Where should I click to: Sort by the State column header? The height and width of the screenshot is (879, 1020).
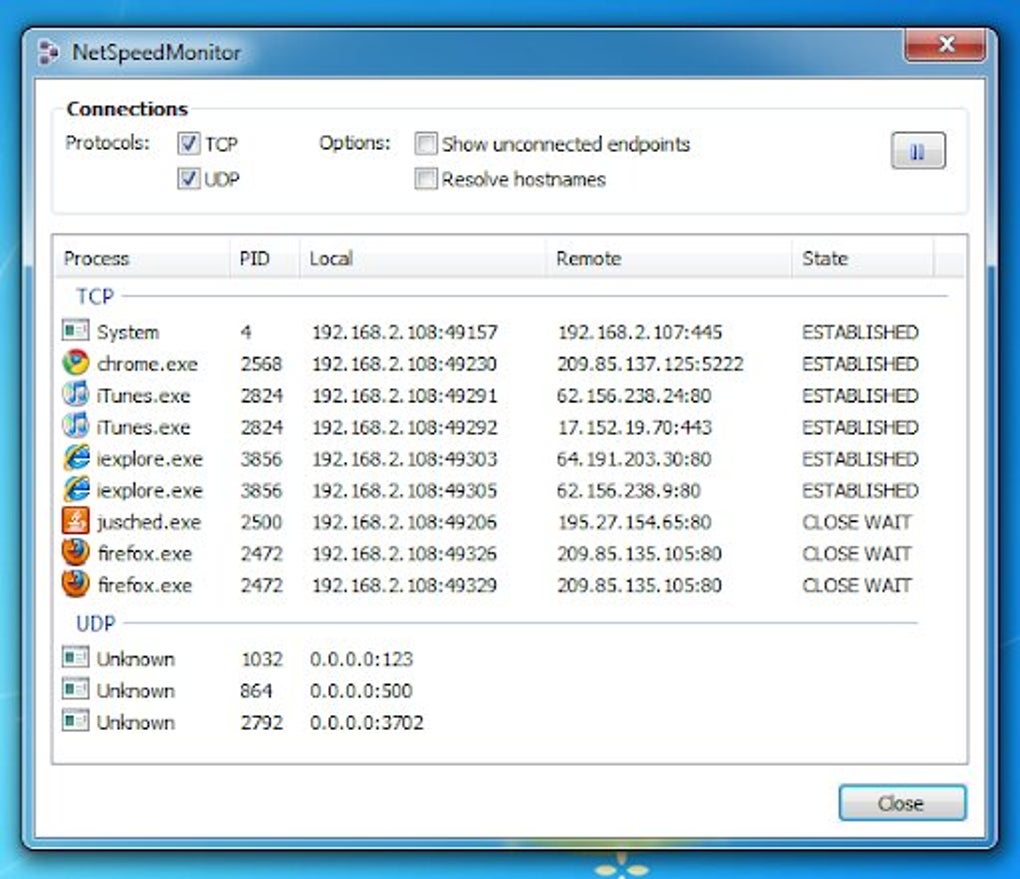pos(863,258)
